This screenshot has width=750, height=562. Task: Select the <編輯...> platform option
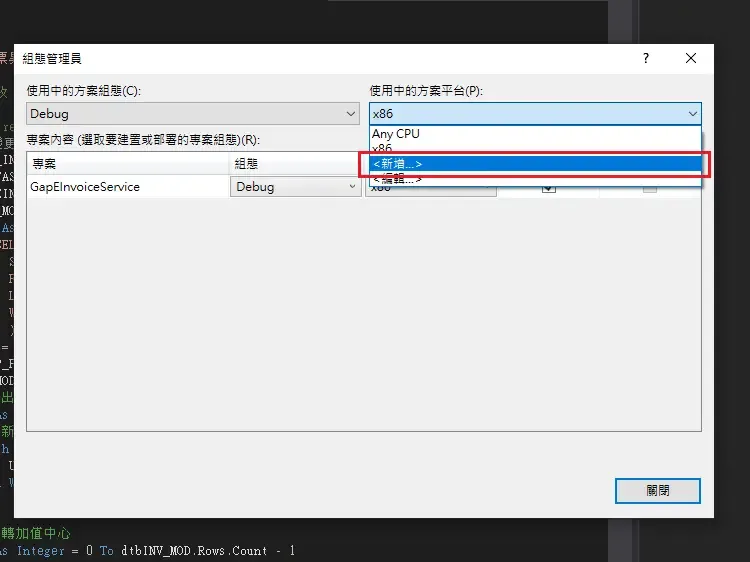(397, 180)
